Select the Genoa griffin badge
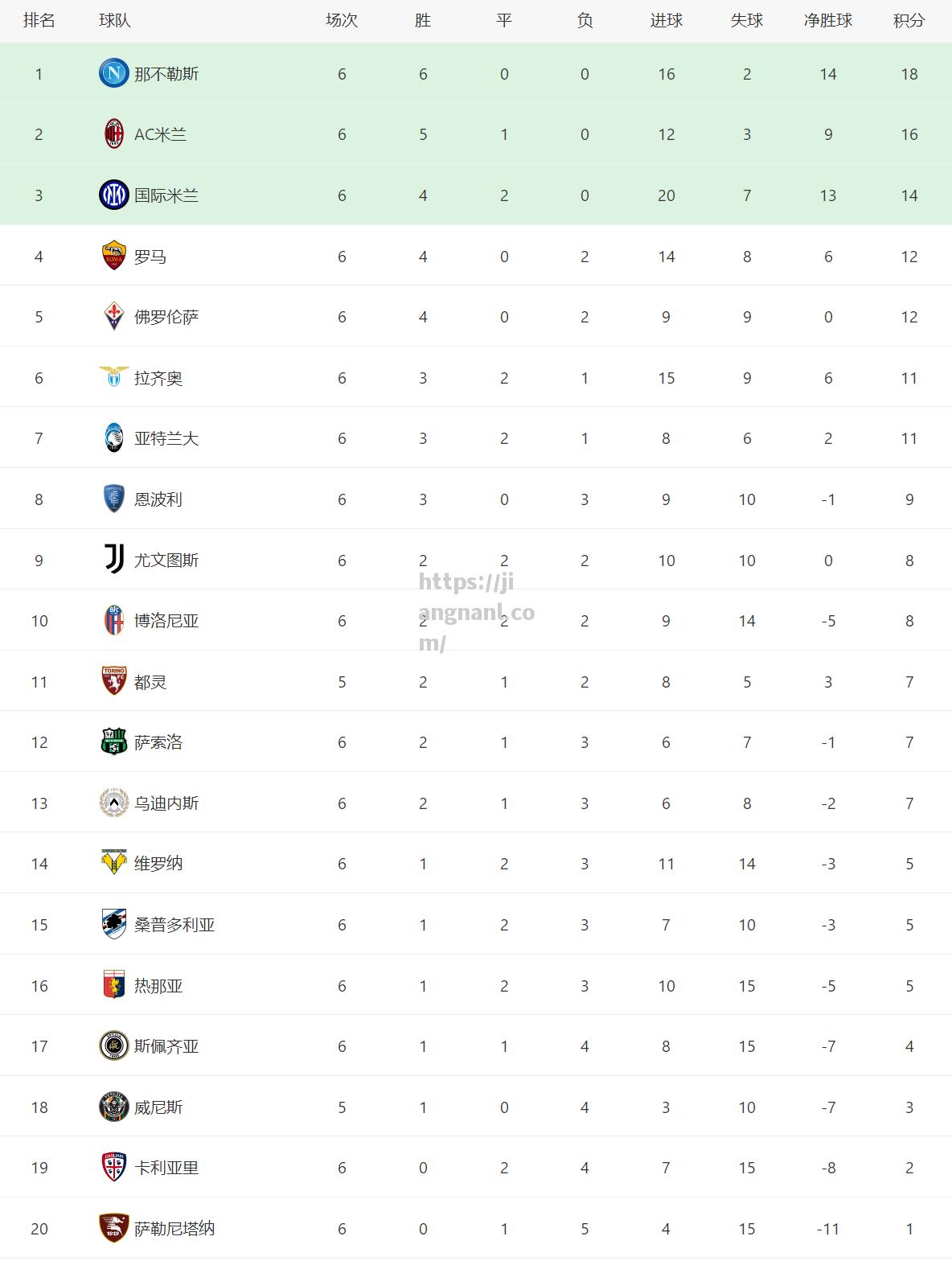Viewport: 952px width, 1261px height. pos(114,985)
